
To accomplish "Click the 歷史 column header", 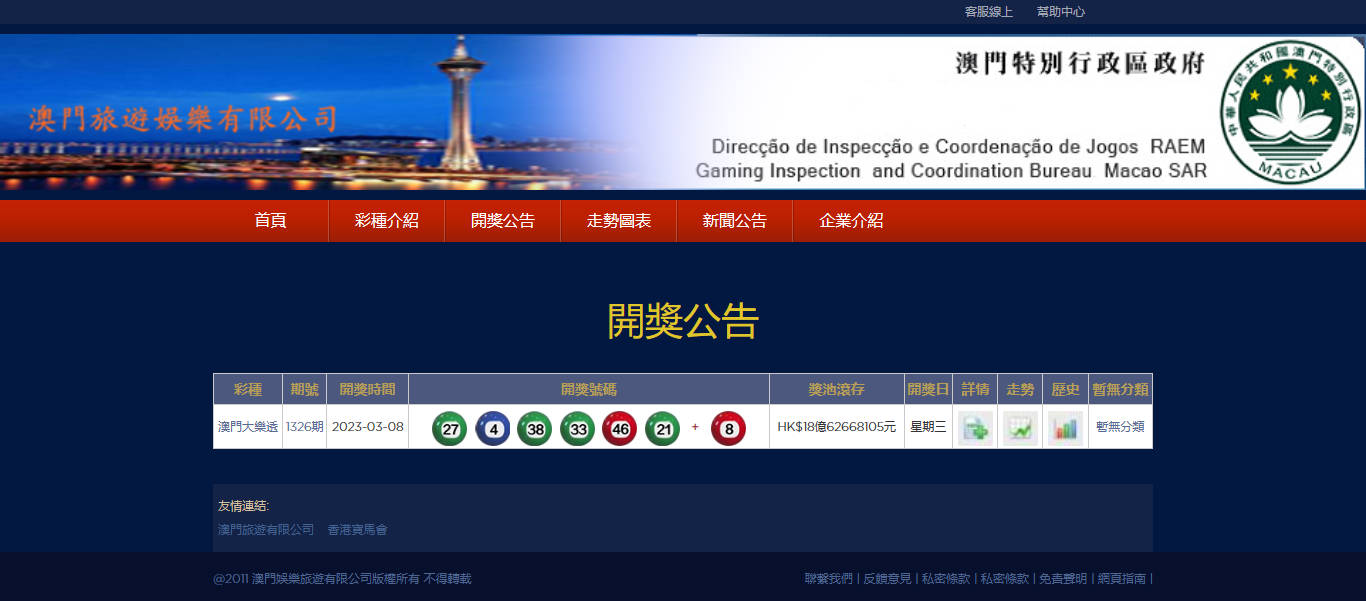I will [1065, 389].
